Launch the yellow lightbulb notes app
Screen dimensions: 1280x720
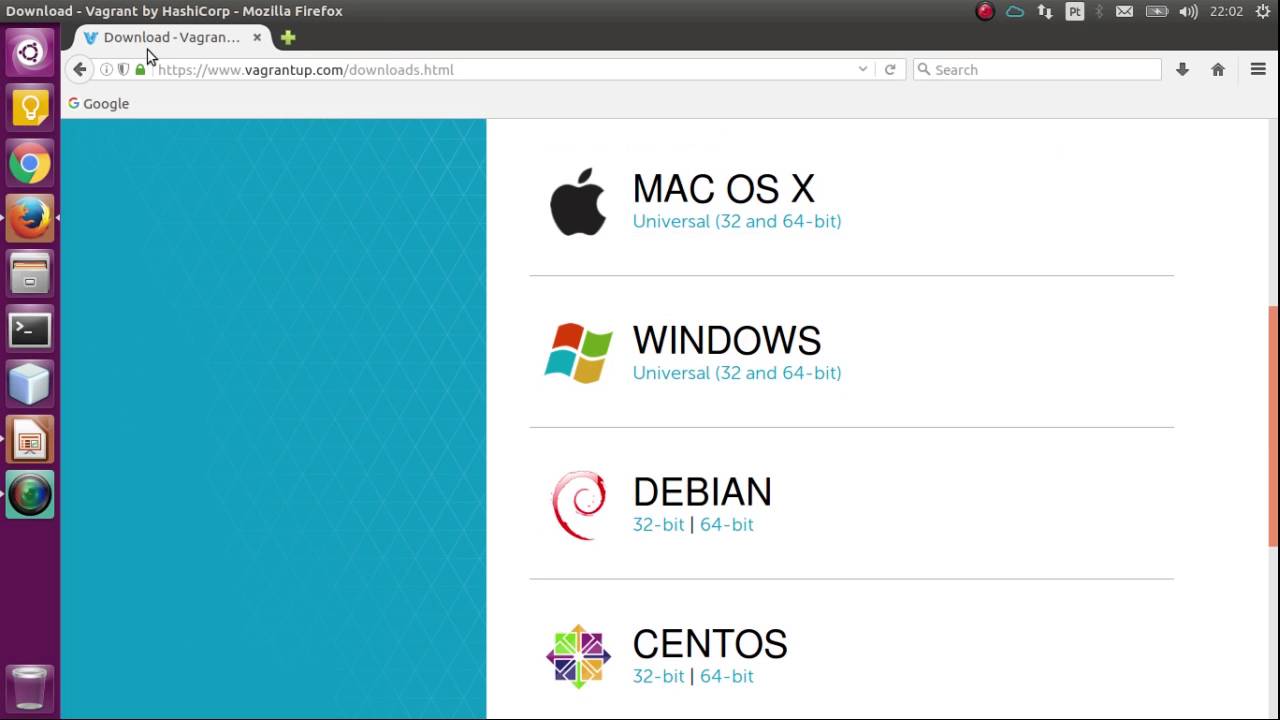[29, 108]
